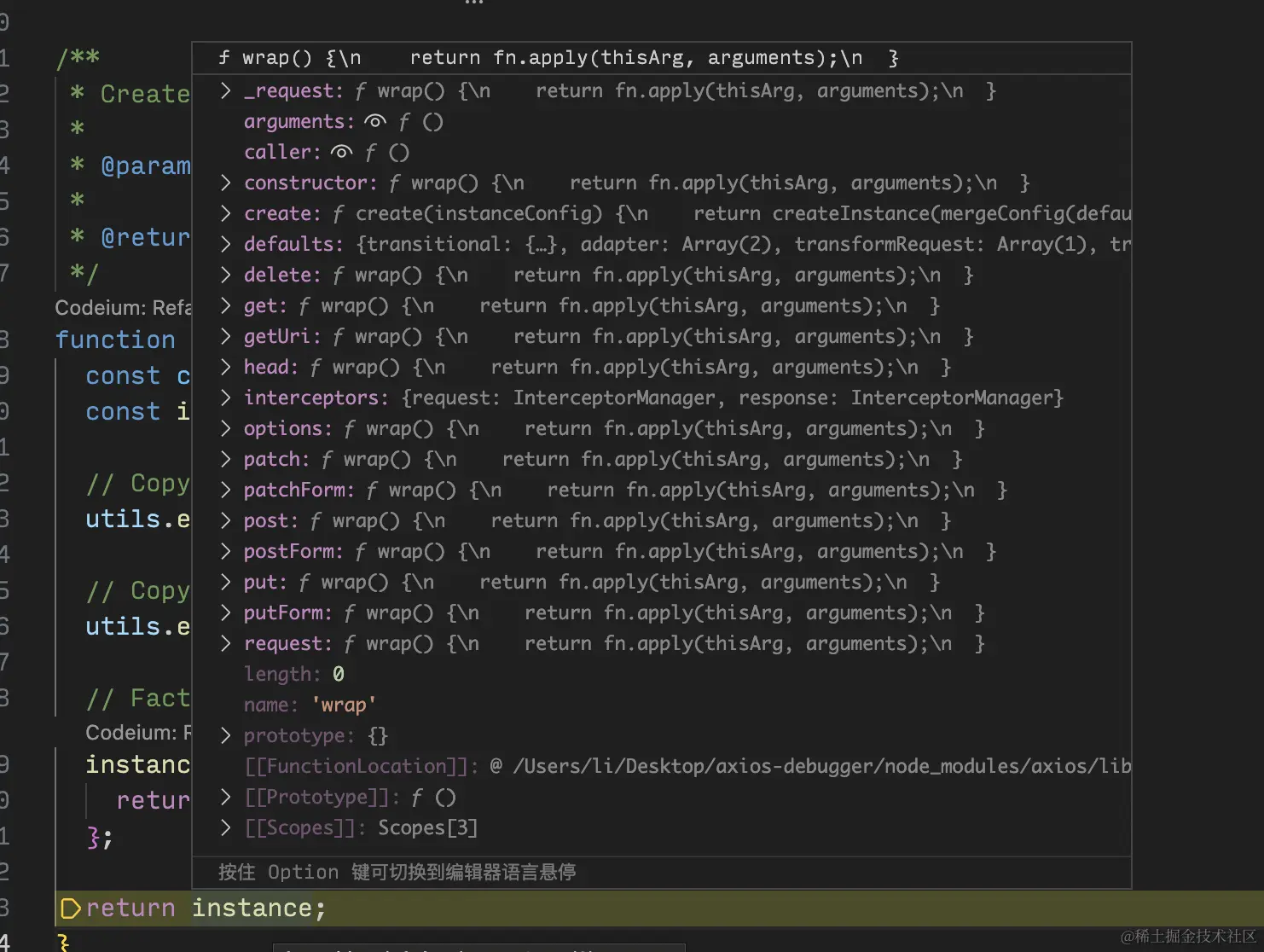This screenshot has height=952, width=1264.
Task: Expand the patchForm method entry
Action: [225, 491]
